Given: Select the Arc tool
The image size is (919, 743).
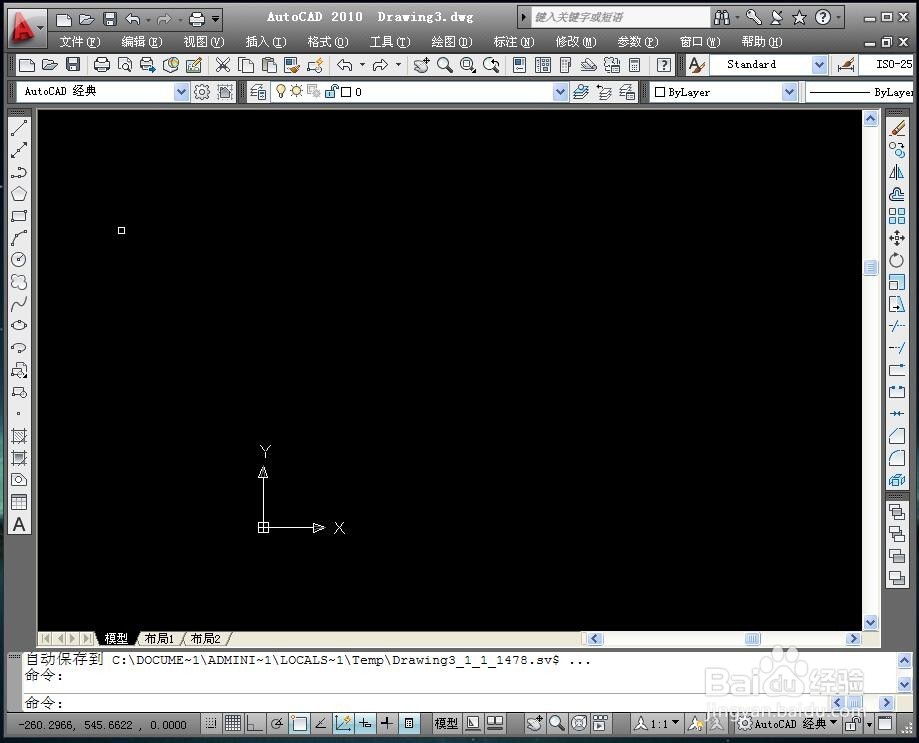Looking at the screenshot, I should (x=19, y=238).
